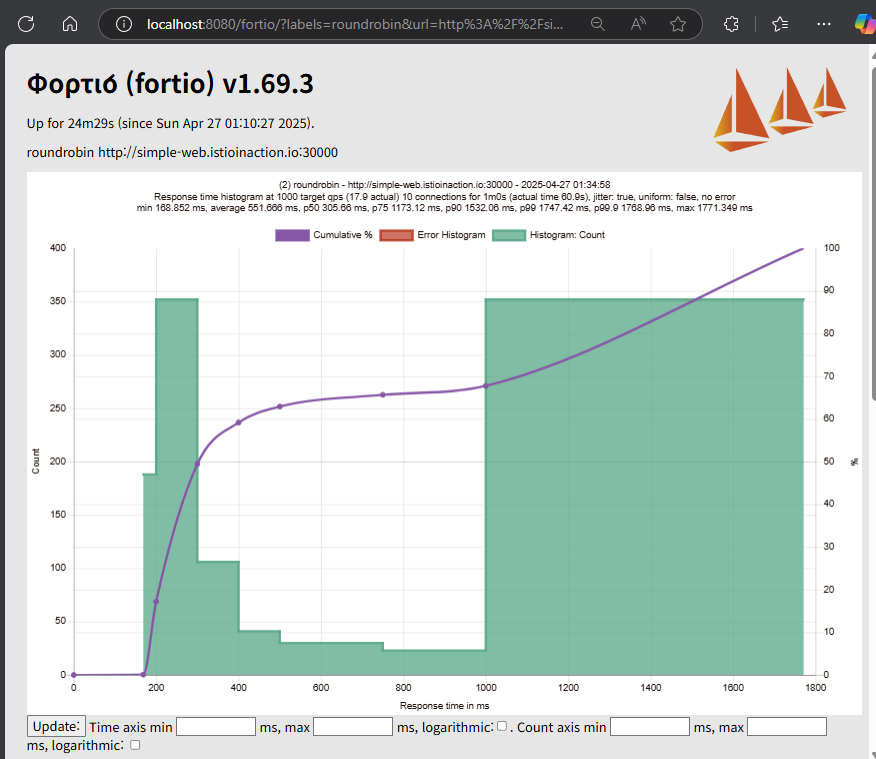Click histogram bar between 300 and 400 ms

click(218, 618)
